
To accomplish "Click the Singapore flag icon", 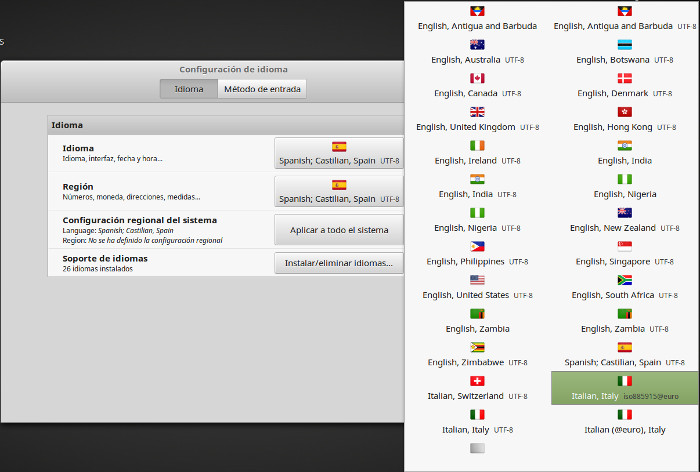I will [x=625, y=246].
